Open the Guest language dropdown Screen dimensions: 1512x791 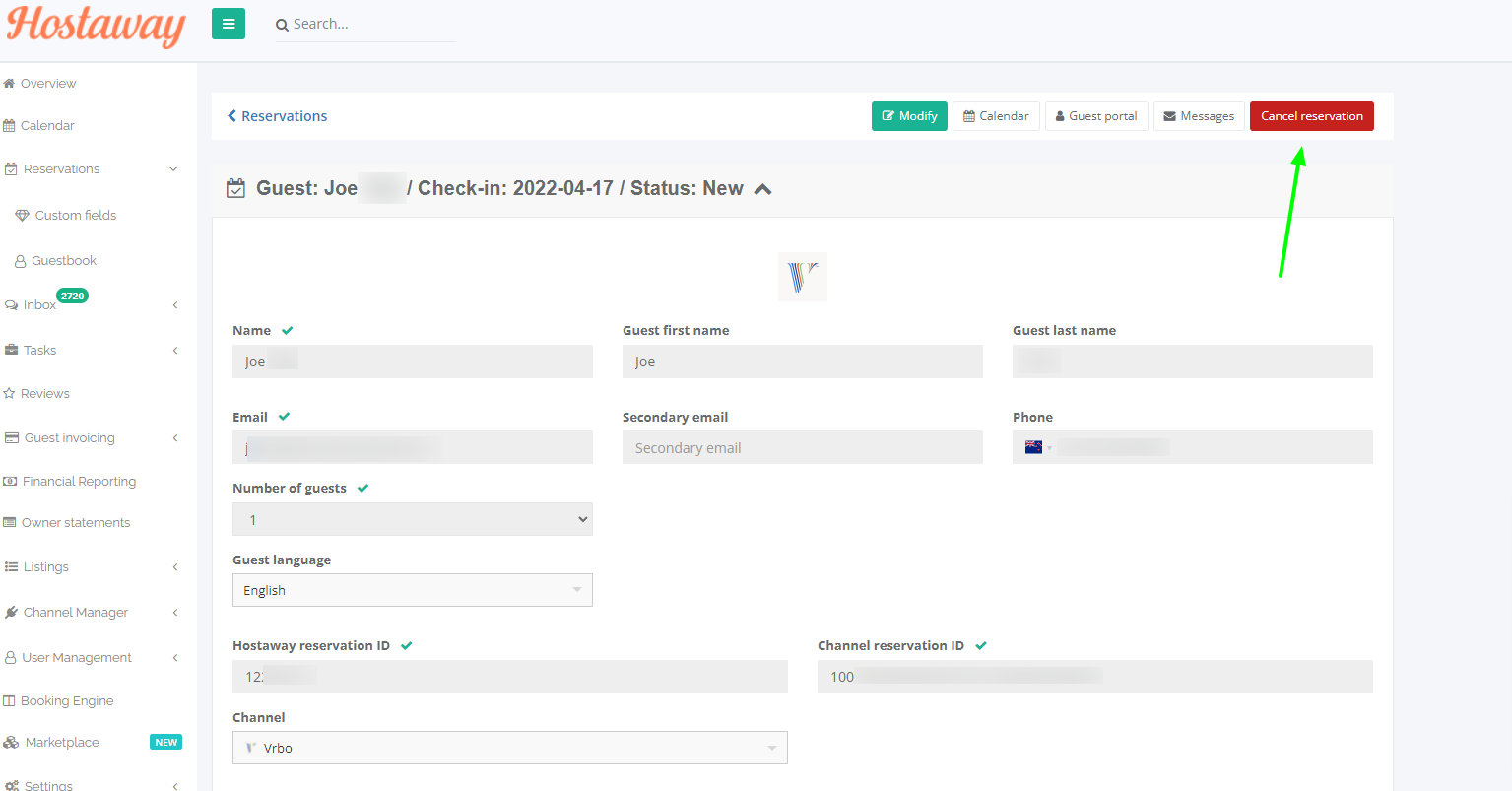click(x=412, y=590)
